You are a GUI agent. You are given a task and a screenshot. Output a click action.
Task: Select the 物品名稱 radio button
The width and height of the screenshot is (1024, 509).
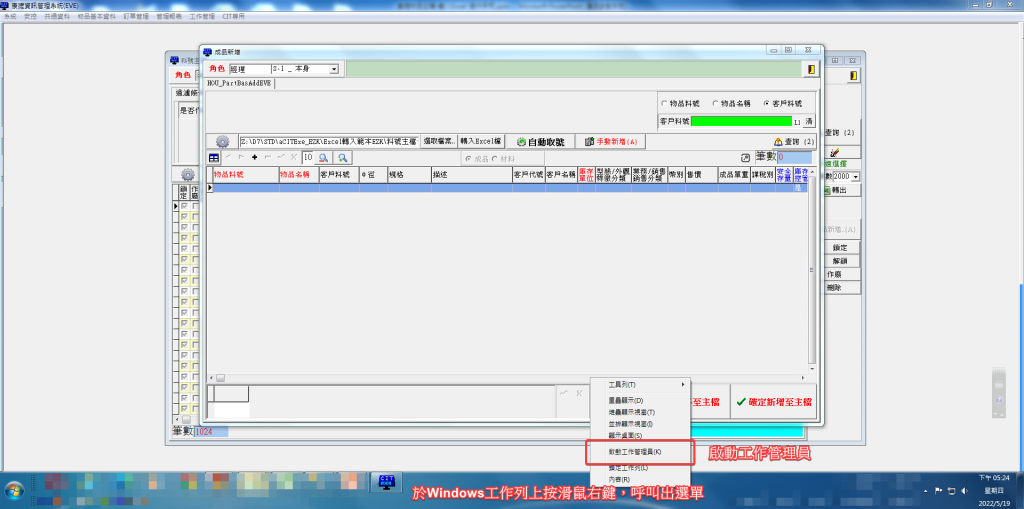click(716, 103)
